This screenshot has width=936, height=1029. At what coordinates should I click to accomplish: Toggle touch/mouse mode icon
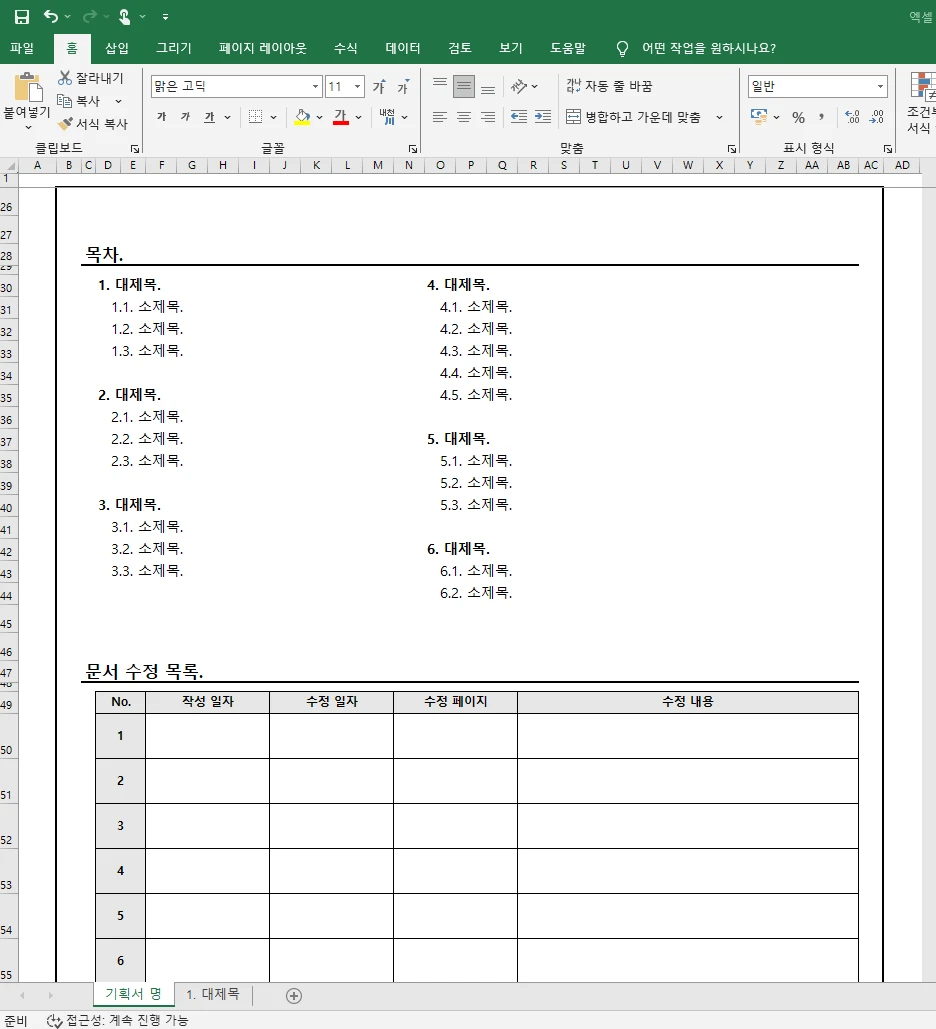click(124, 16)
